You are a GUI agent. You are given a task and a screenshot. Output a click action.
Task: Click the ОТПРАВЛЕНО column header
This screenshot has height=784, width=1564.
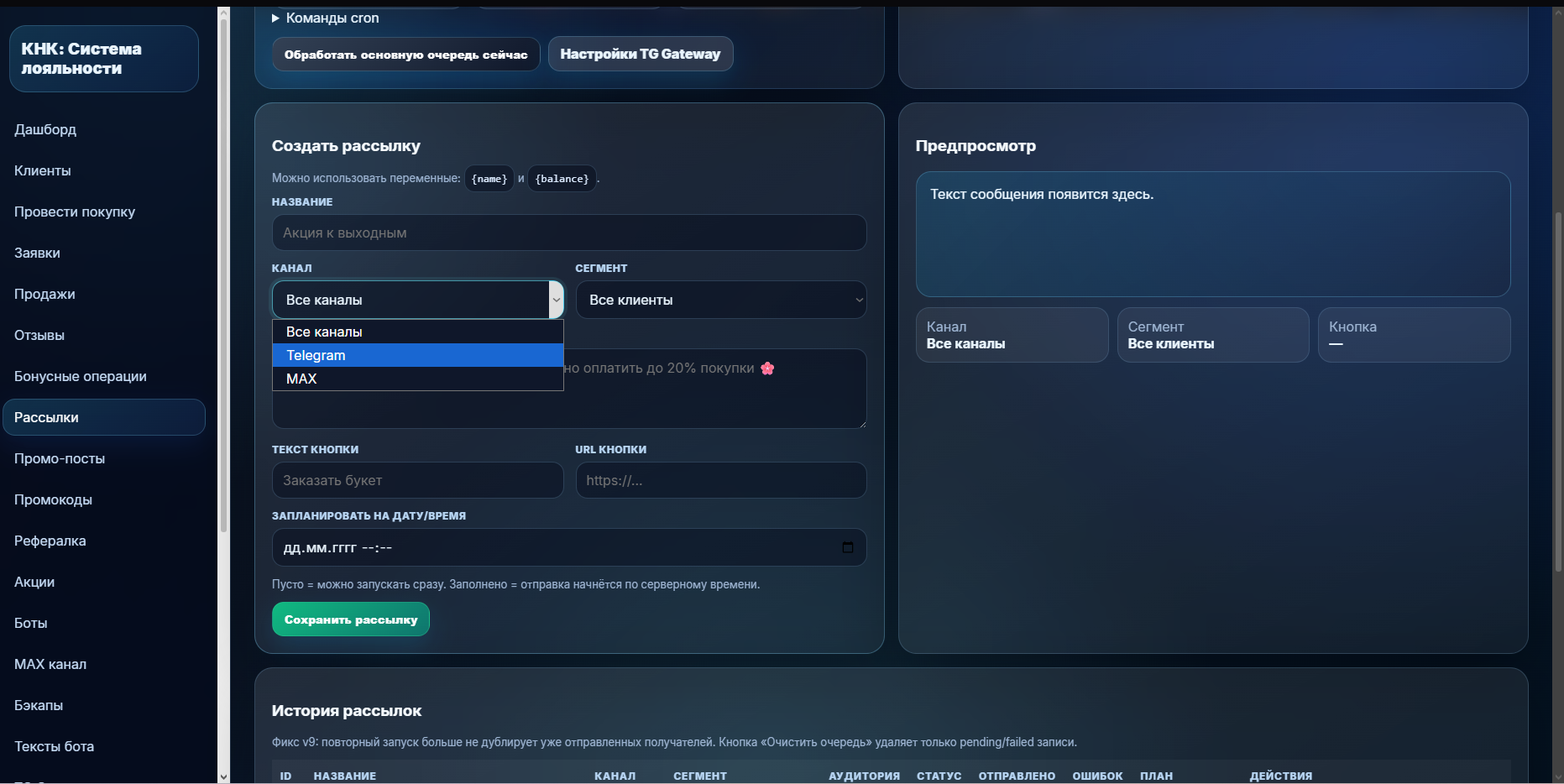[1017, 776]
